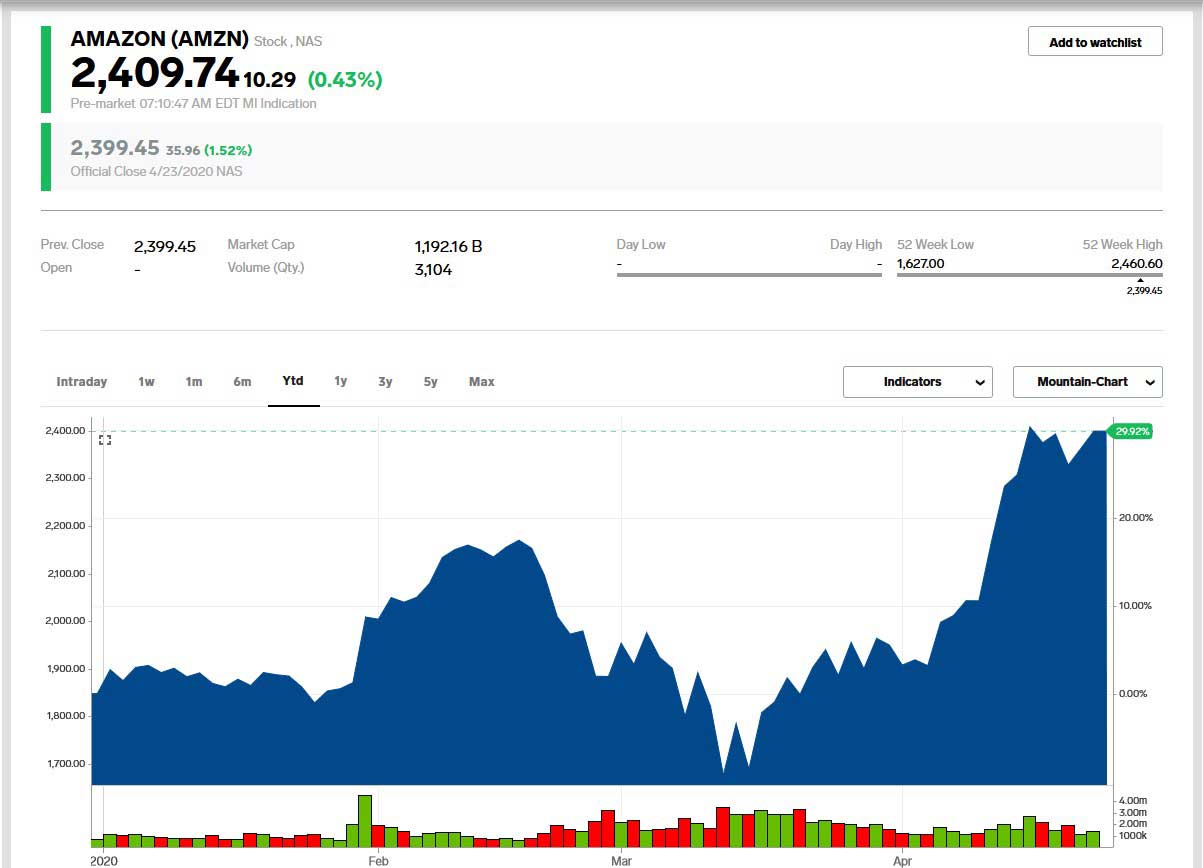Add Amazon to watchlist
Image resolution: width=1203 pixels, height=868 pixels.
pyautogui.click(x=1095, y=42)
